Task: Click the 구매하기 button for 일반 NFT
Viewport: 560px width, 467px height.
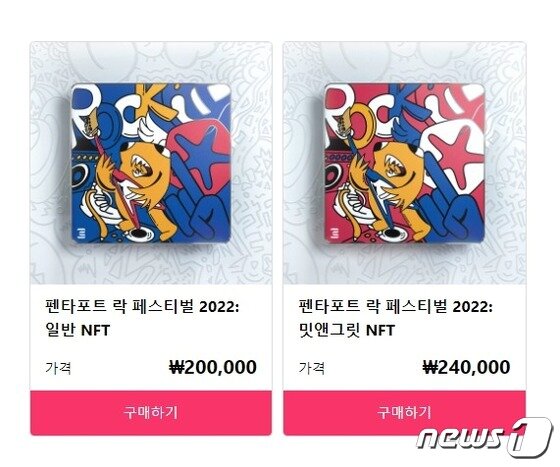Action: tap(151, 413)
